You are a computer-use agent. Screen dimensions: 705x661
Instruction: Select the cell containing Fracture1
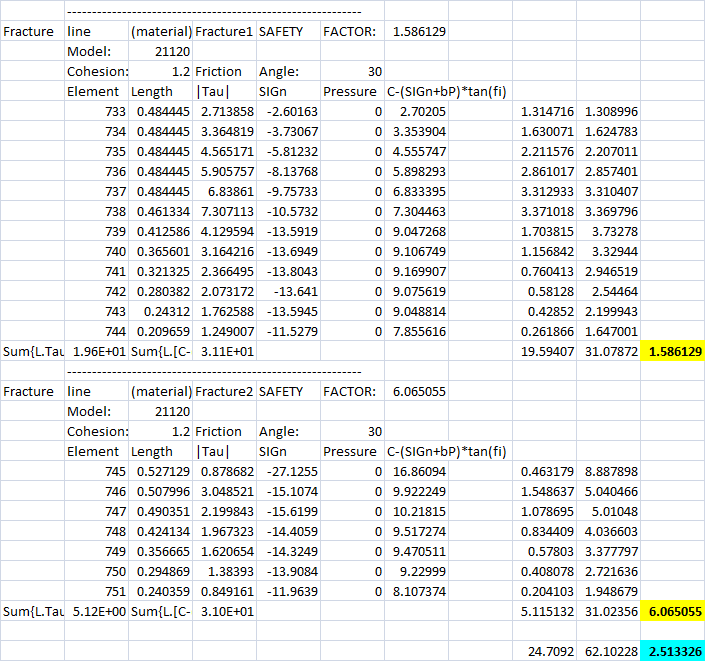pos(224,31)
